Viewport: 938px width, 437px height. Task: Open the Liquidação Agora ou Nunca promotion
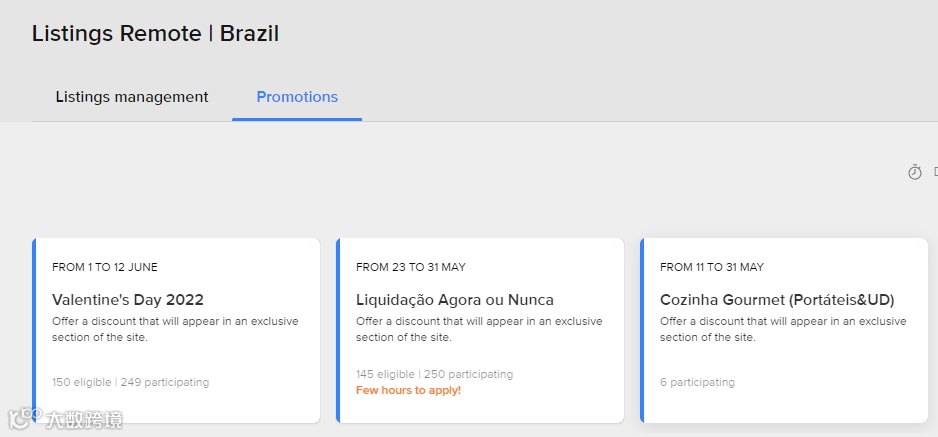point(454,300)
